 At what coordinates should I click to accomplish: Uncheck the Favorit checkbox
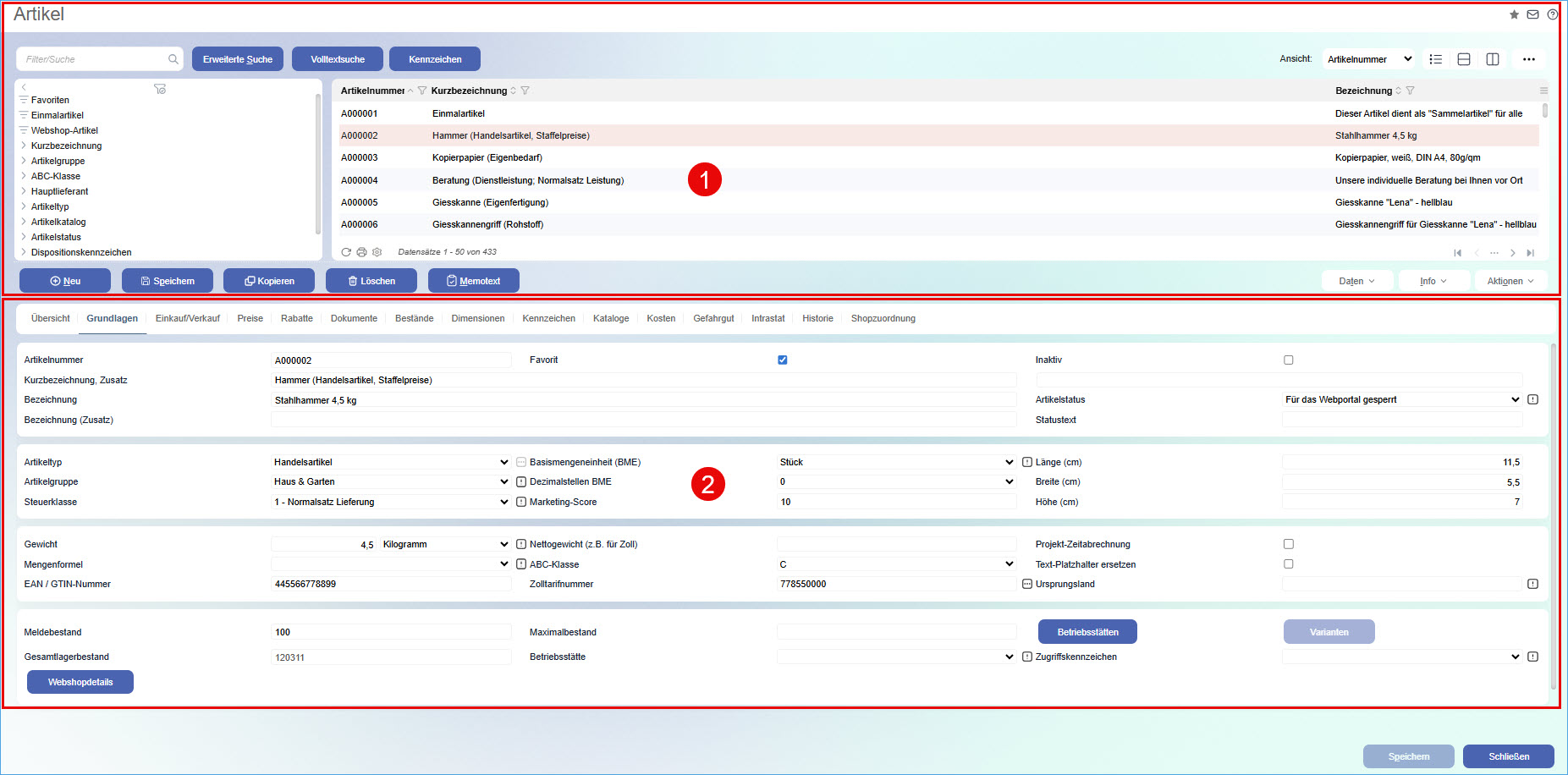pyautogui.click(x=782, y=360)
